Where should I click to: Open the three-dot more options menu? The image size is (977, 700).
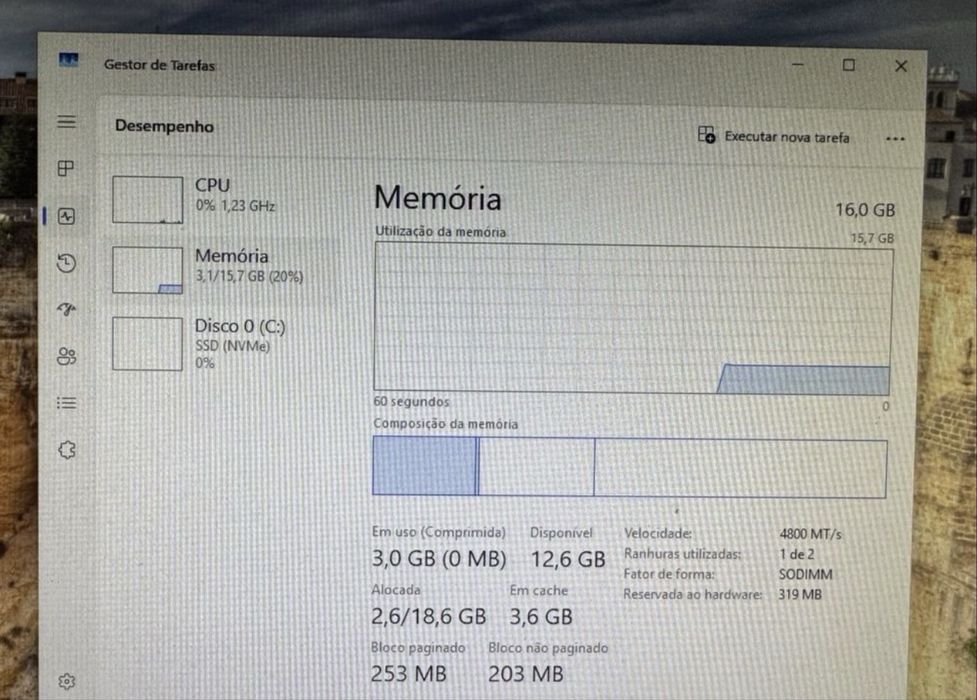point(894,139)
